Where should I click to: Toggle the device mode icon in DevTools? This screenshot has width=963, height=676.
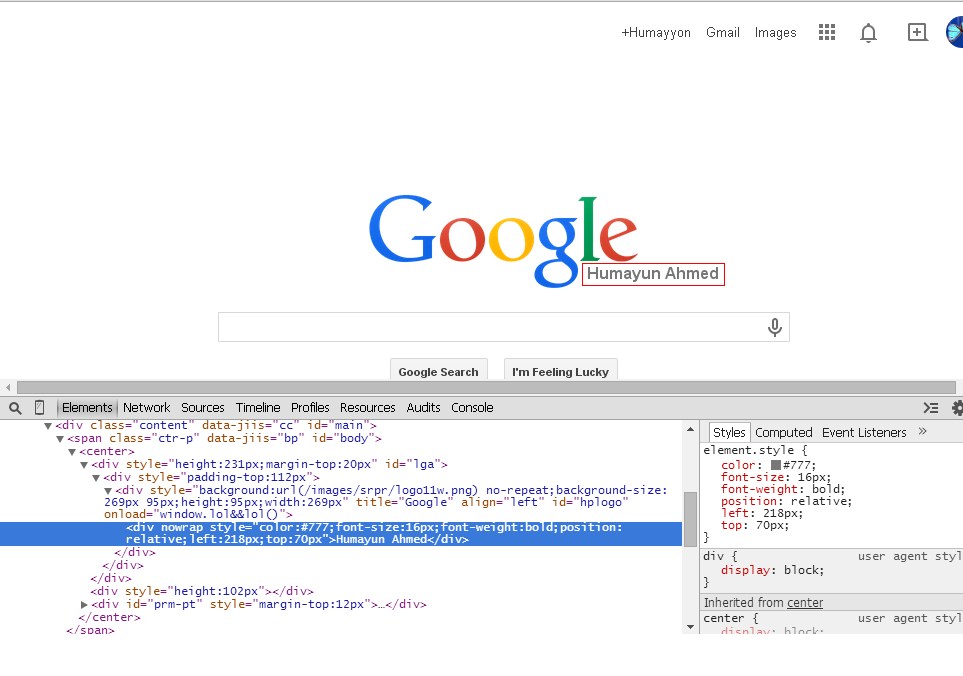pyautogui.click(x=37, y=408)
